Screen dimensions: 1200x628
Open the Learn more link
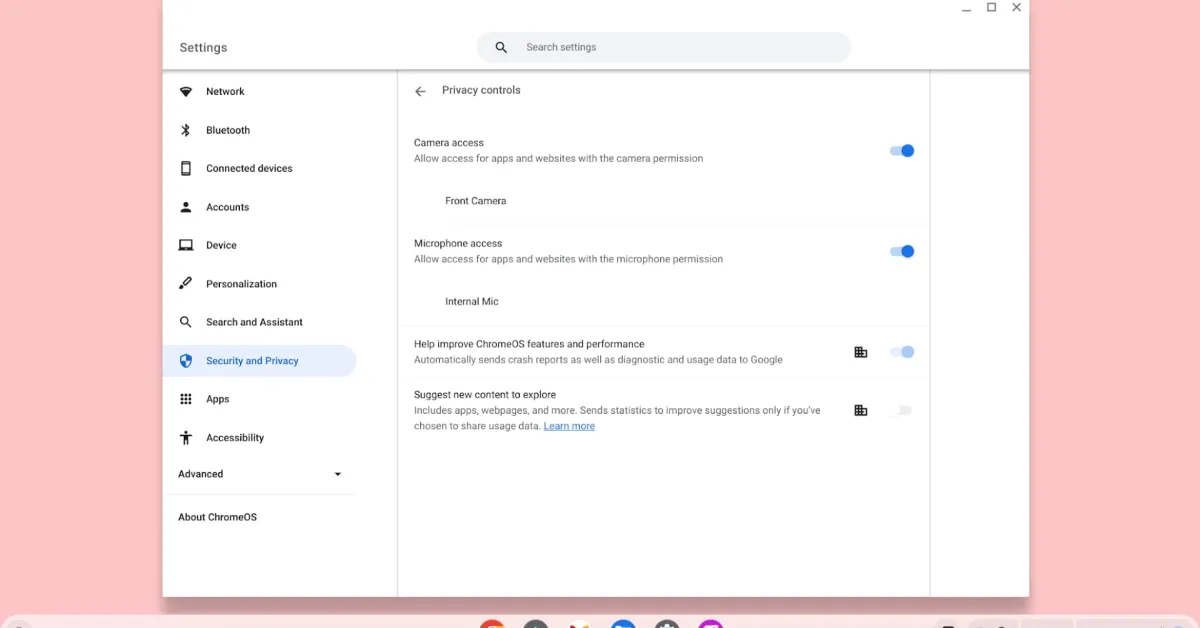tap(569, 425)
